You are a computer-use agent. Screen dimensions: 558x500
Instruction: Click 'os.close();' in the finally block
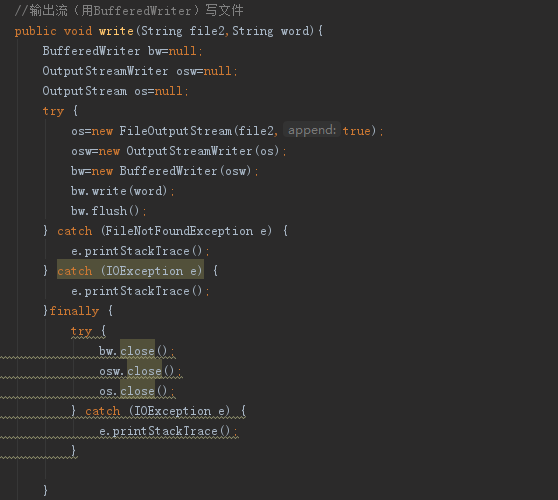(x=137, y=391)
